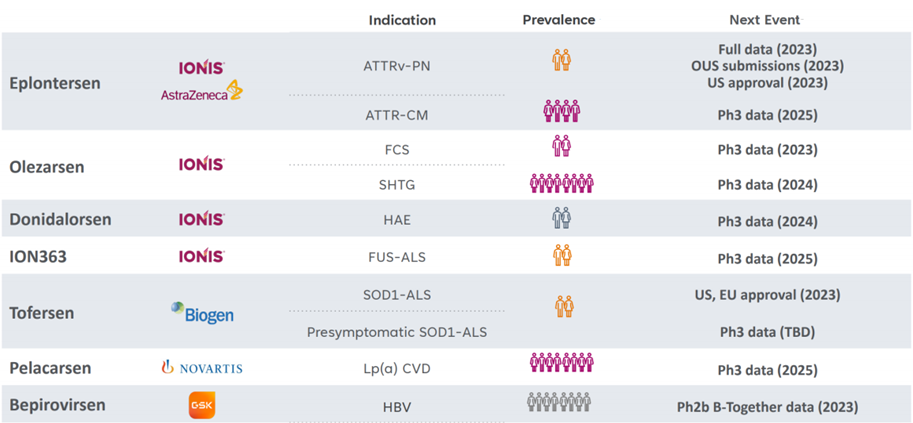Screen dimensions: 913x423
Task: Click the US, EU approval (2023) text
Action: coord(767,295)
